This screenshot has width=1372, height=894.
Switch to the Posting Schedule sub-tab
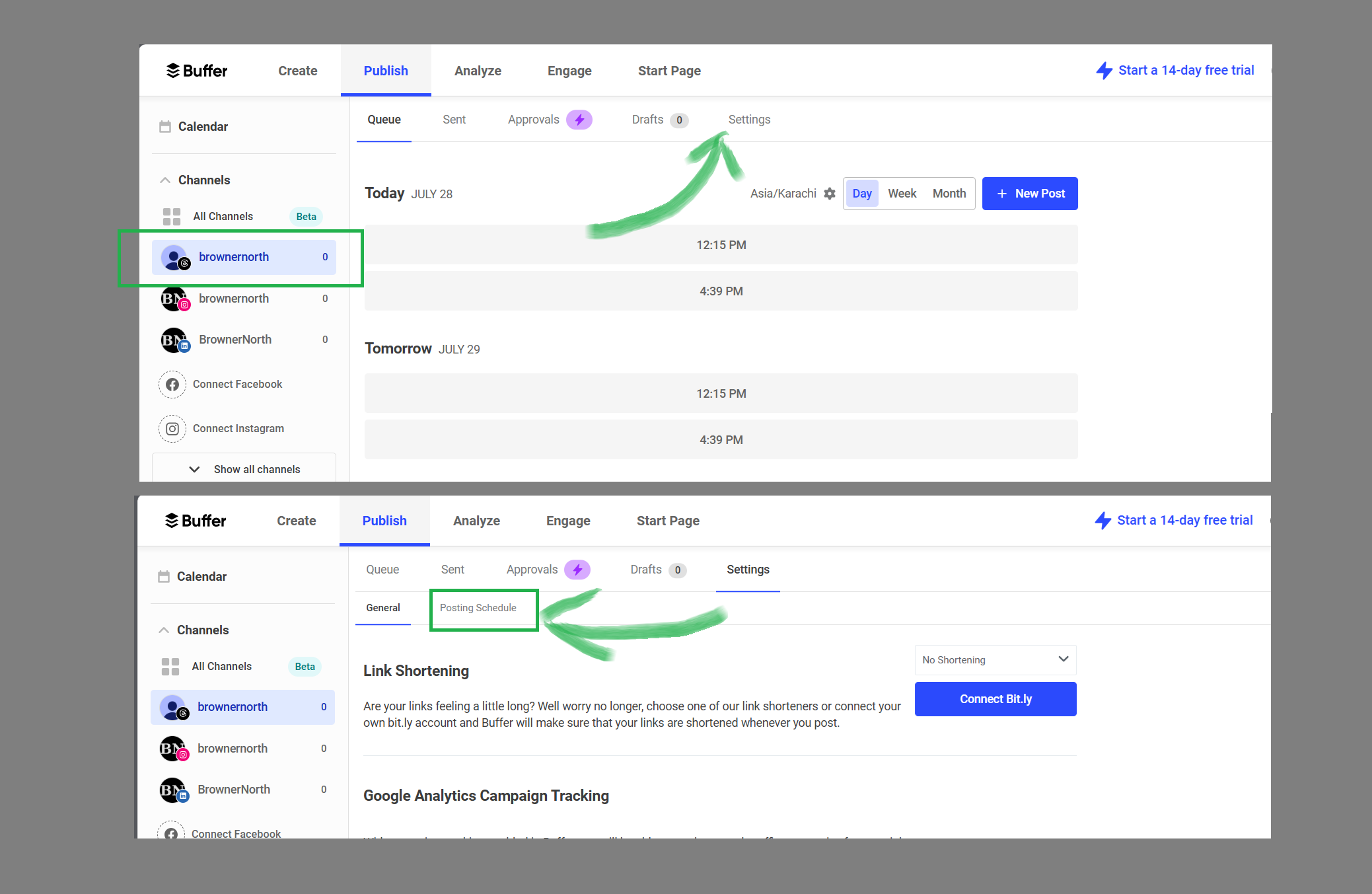(x=478, y=608)
